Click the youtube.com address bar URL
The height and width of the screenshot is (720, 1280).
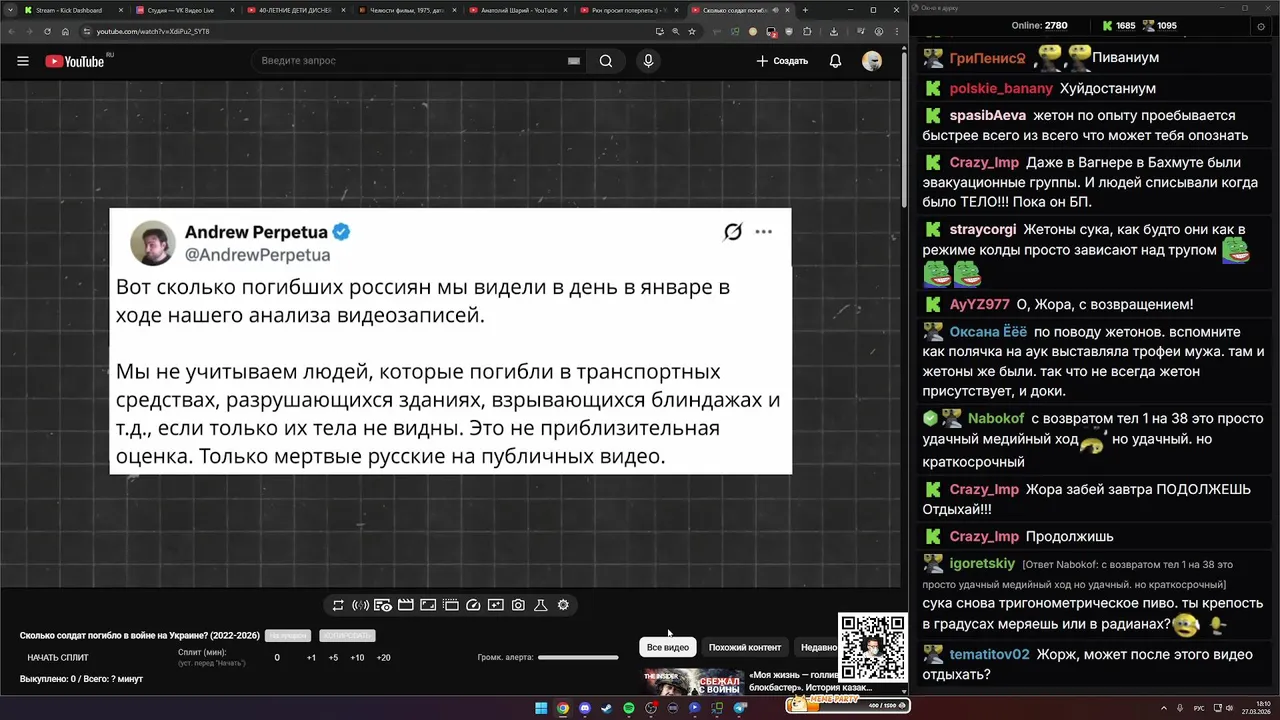pos(153,31)
